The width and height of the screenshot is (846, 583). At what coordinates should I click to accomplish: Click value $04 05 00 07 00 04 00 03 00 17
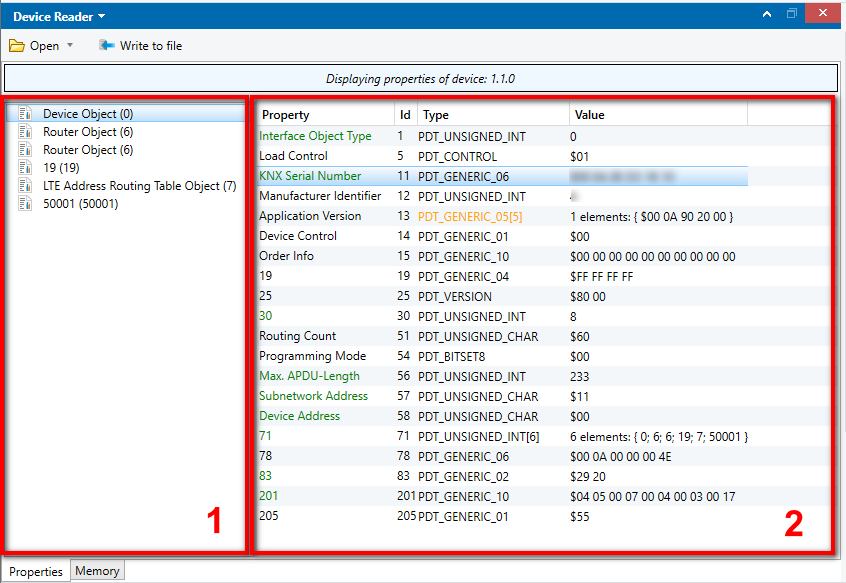click(652, 496)
